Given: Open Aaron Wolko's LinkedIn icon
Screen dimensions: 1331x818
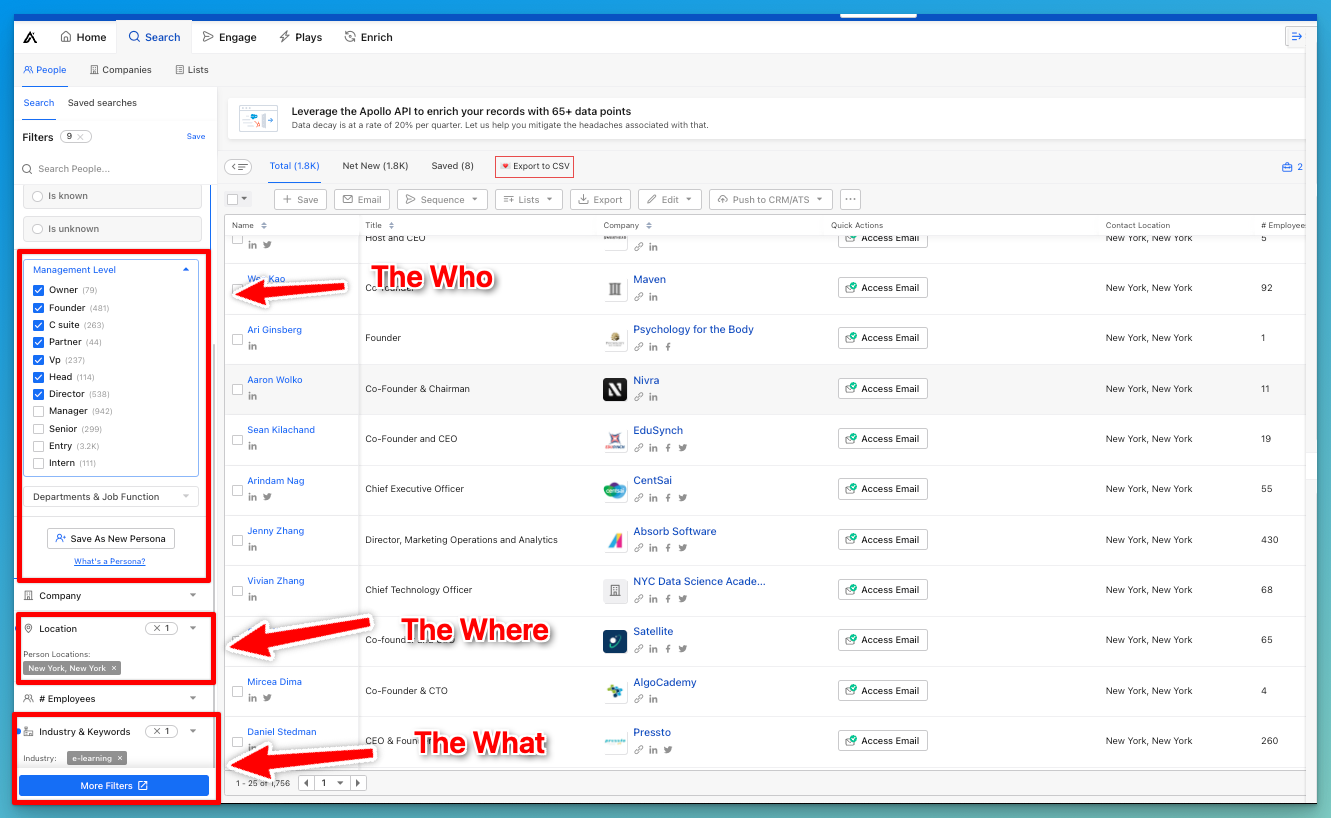Looking at the screenshot, I should coord(253,396).
